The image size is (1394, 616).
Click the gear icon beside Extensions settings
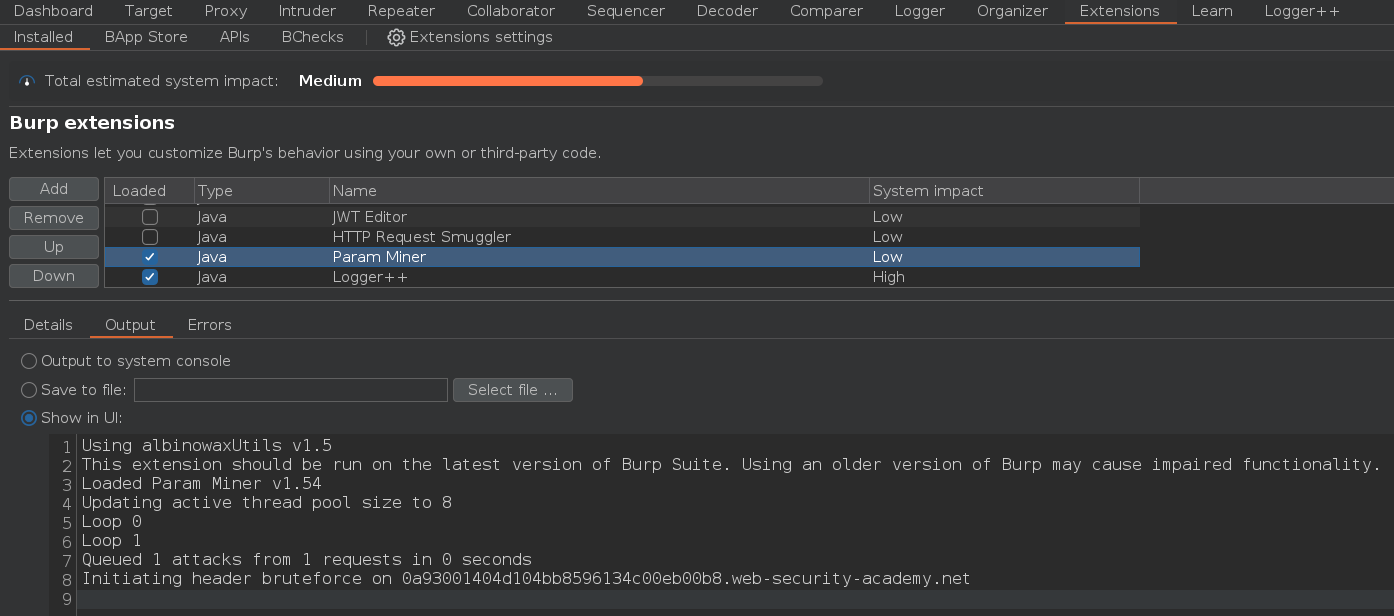pyautogui.click(x=396, y=37)
